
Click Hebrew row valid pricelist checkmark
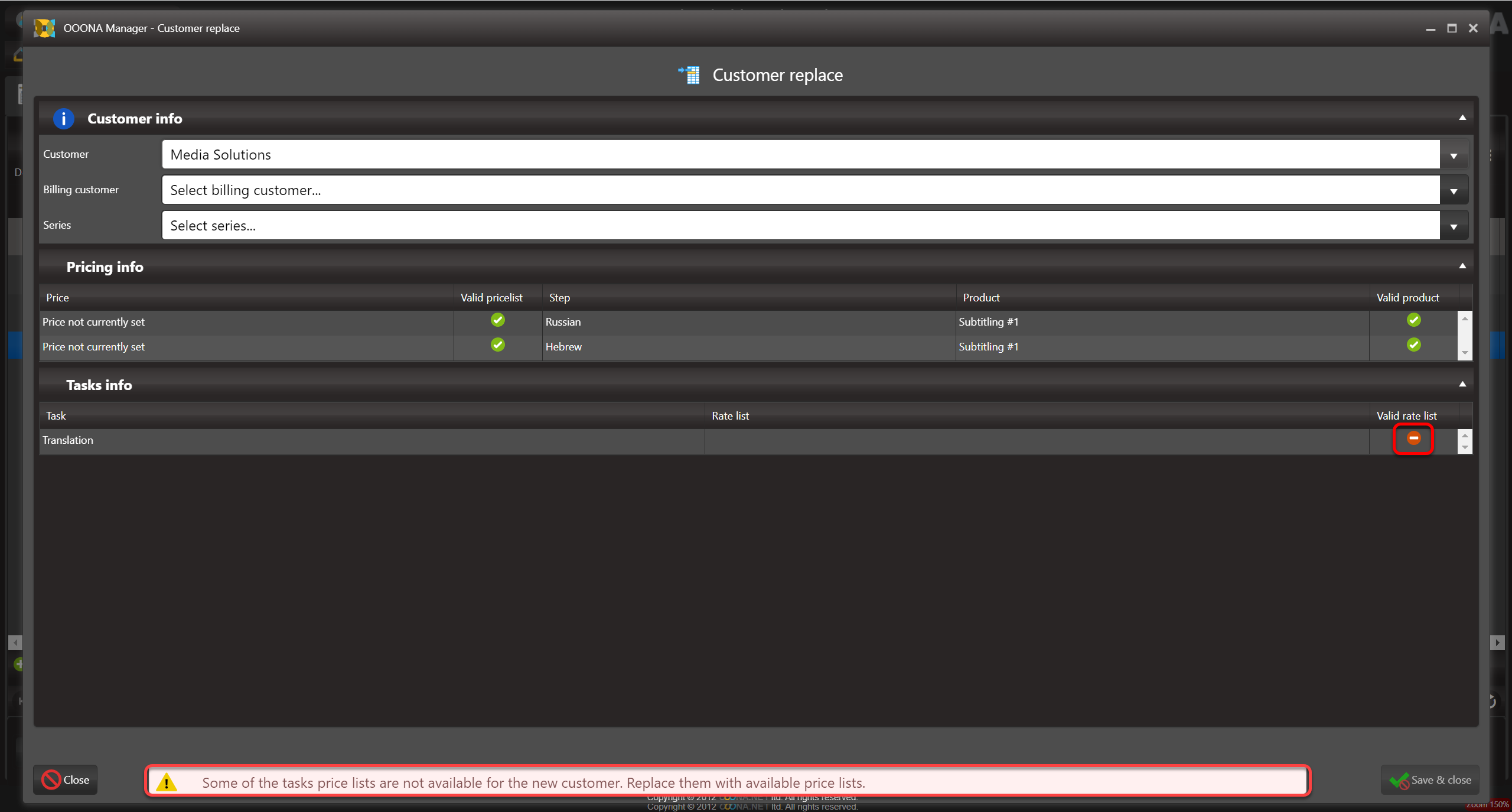497,345
